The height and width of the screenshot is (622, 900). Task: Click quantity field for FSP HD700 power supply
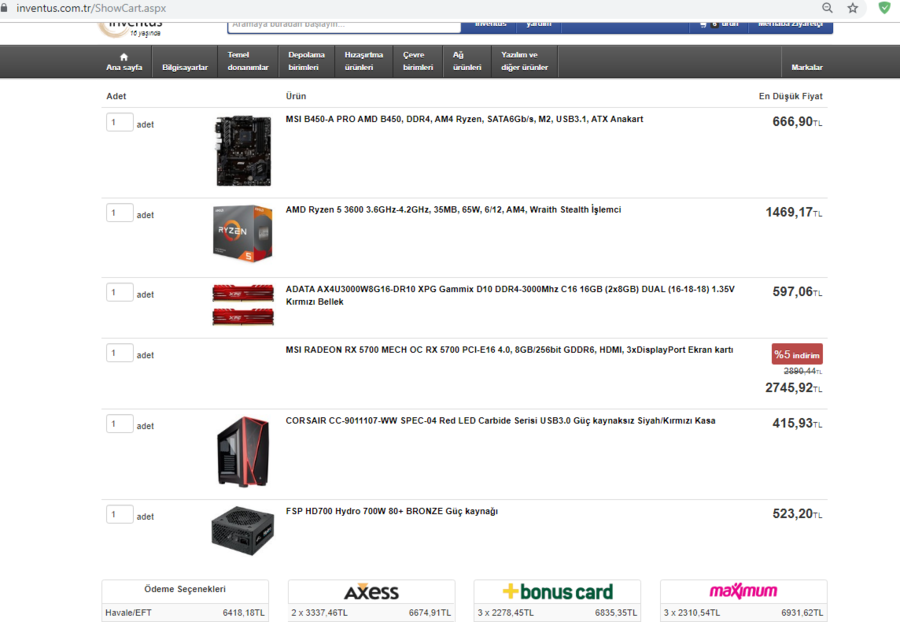[x=120, y=515]
